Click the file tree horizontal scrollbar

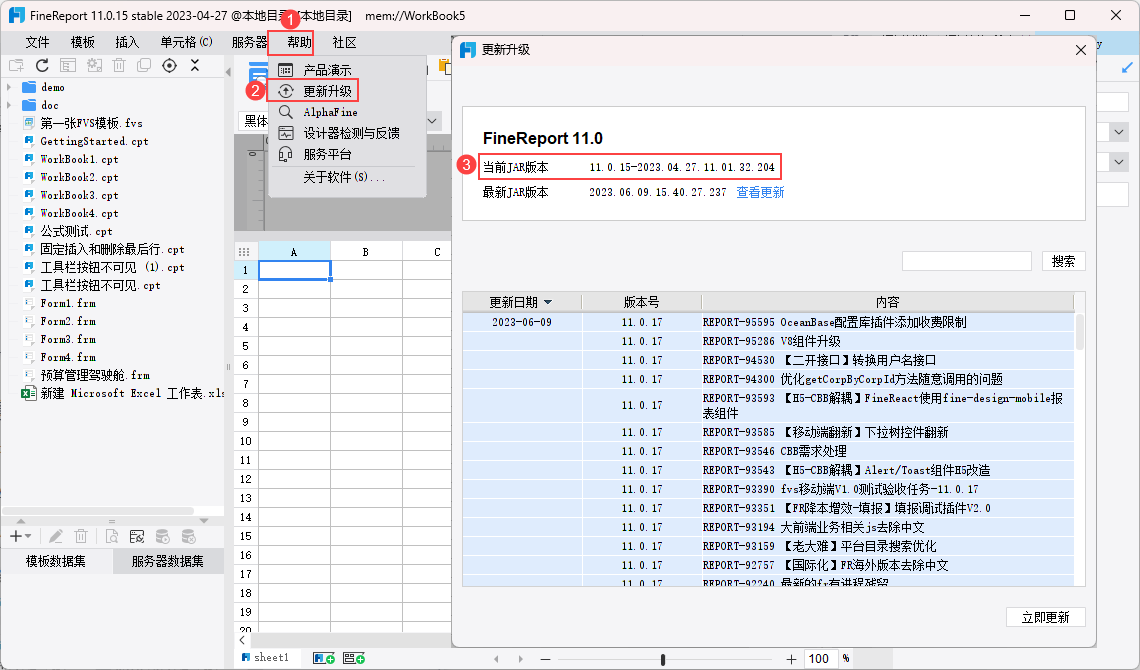pyautogui.click(x=98, y=511)
